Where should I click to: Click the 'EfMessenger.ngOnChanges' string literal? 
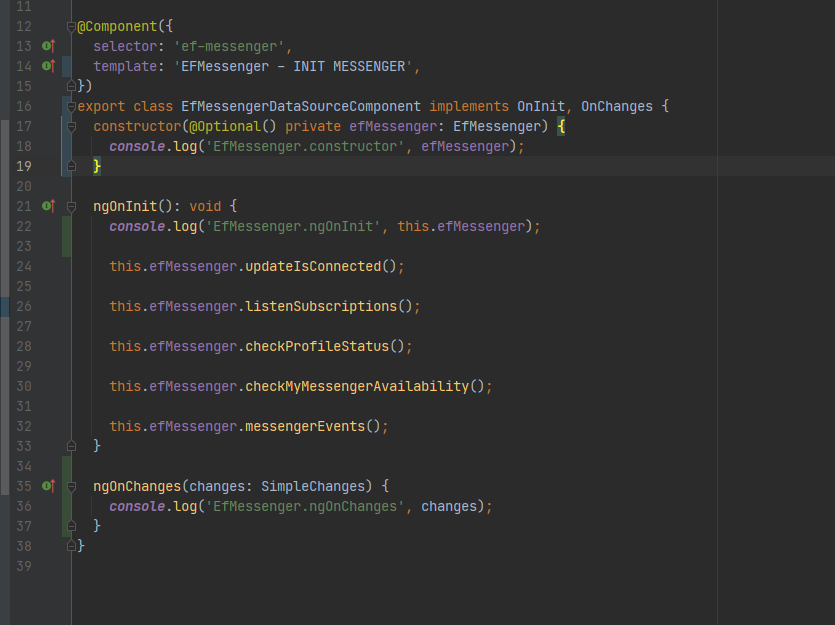(x=305, y=506)
